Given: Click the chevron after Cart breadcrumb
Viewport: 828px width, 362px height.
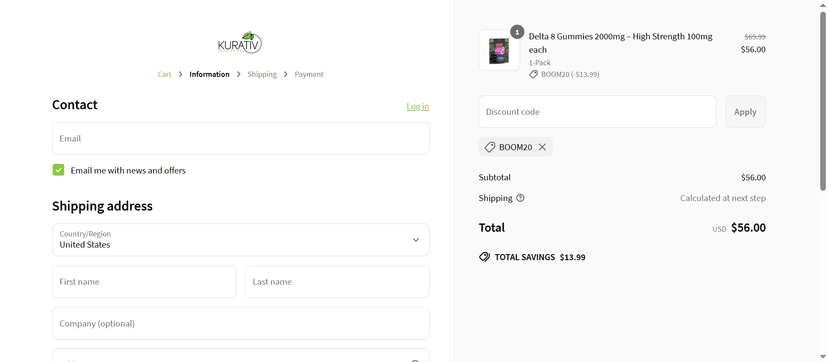Looking at the screenshot, I should coord(180,74).
